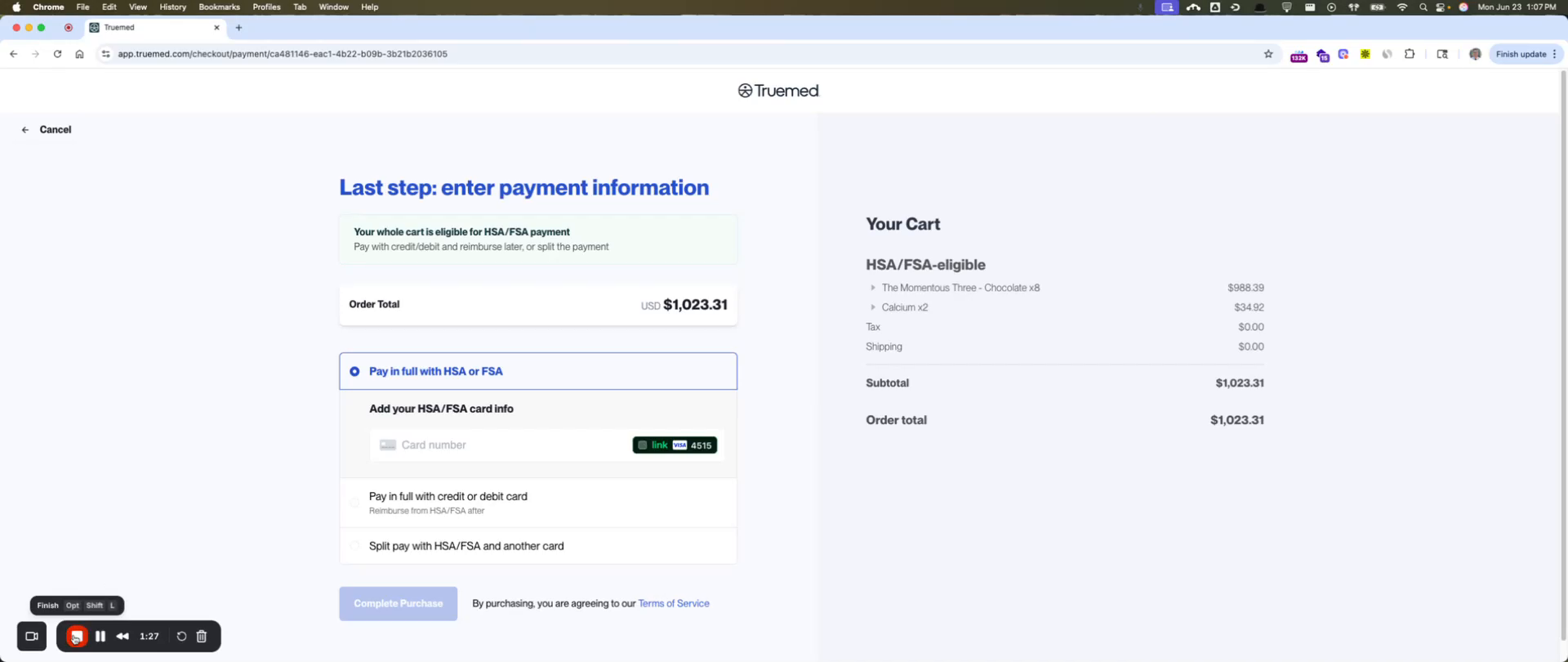Go to the browser Home page
Screen dimensions: 1568x662
coord(79,54)
